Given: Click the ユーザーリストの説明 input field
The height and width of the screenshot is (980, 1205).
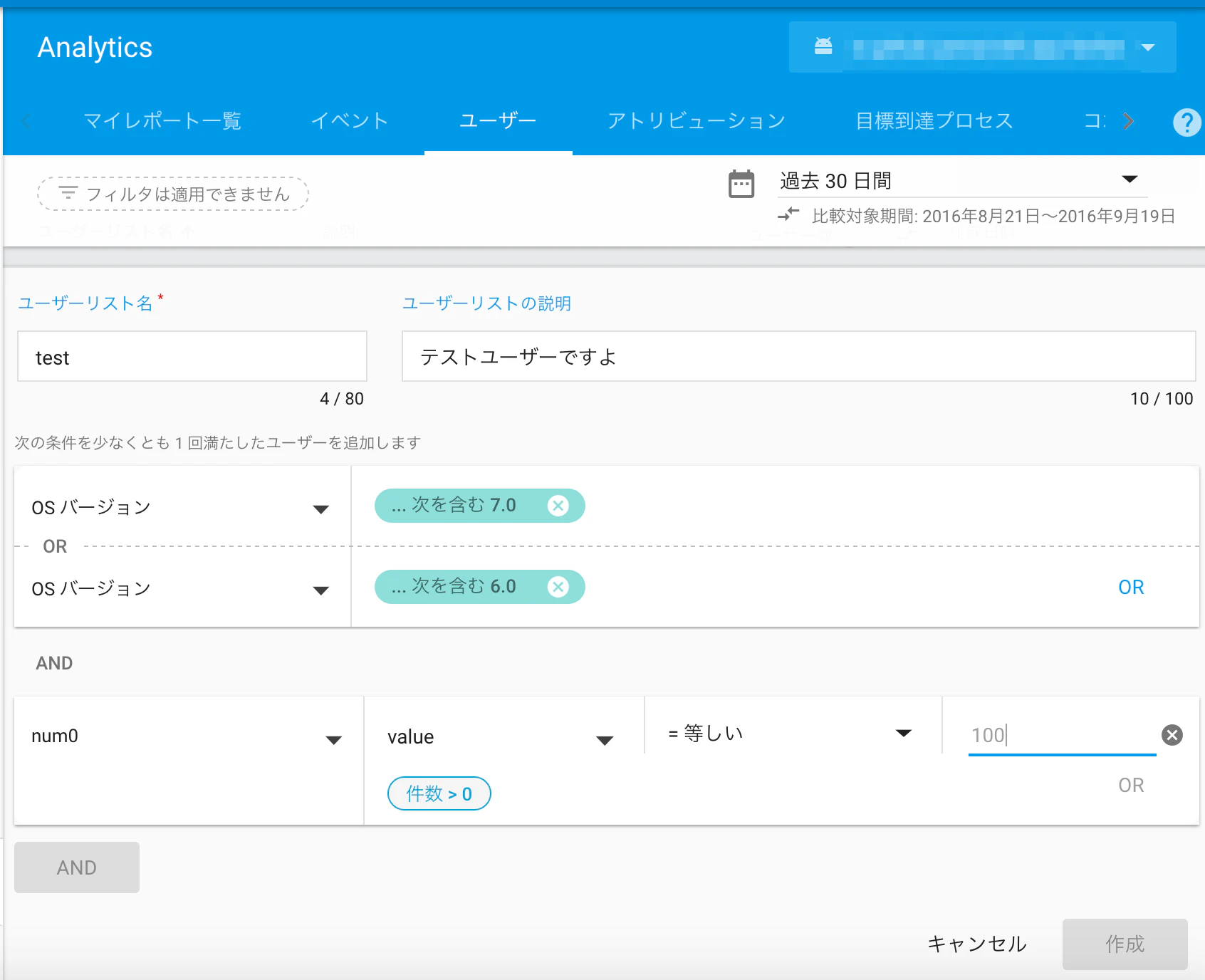Looking at the screenshot, I should click(x=798, y=356).
